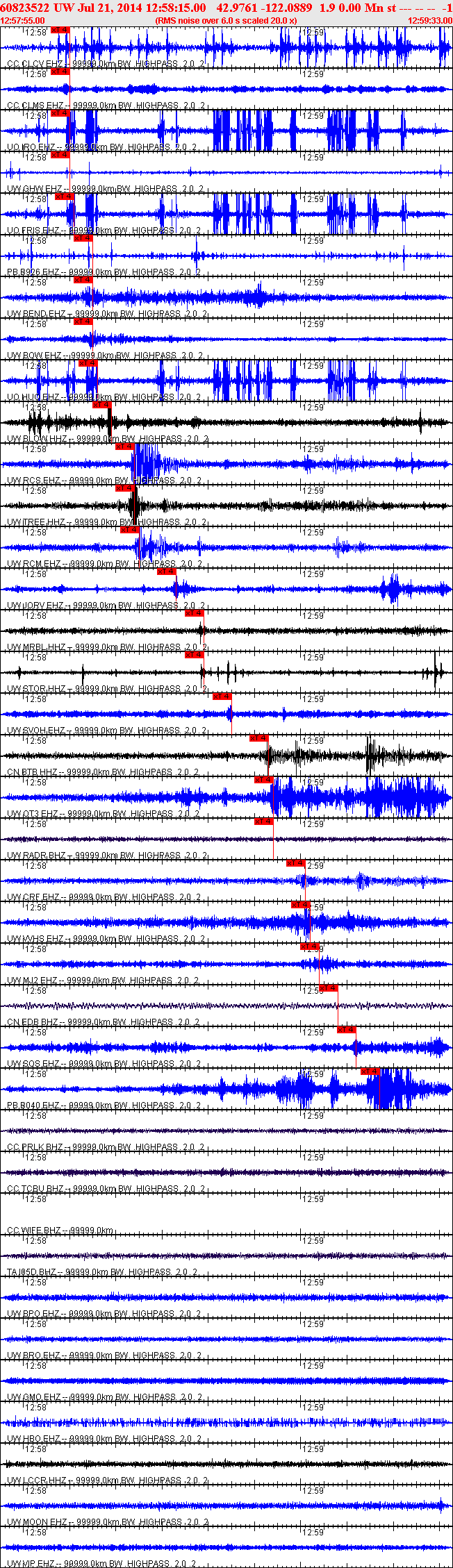Select the UW RCM EHZ station label
The height and width of the screenshot is (1568, 453).
33,564
